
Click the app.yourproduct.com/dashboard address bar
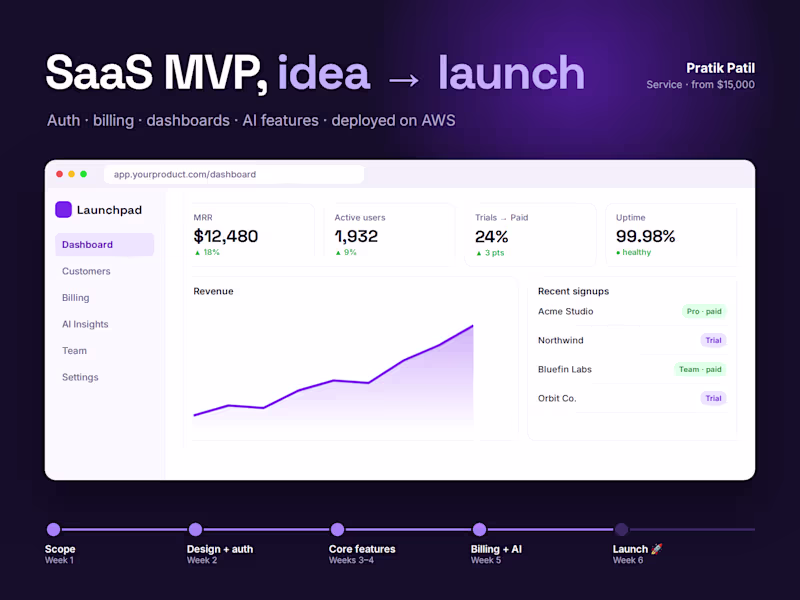(x=234, y=174)
